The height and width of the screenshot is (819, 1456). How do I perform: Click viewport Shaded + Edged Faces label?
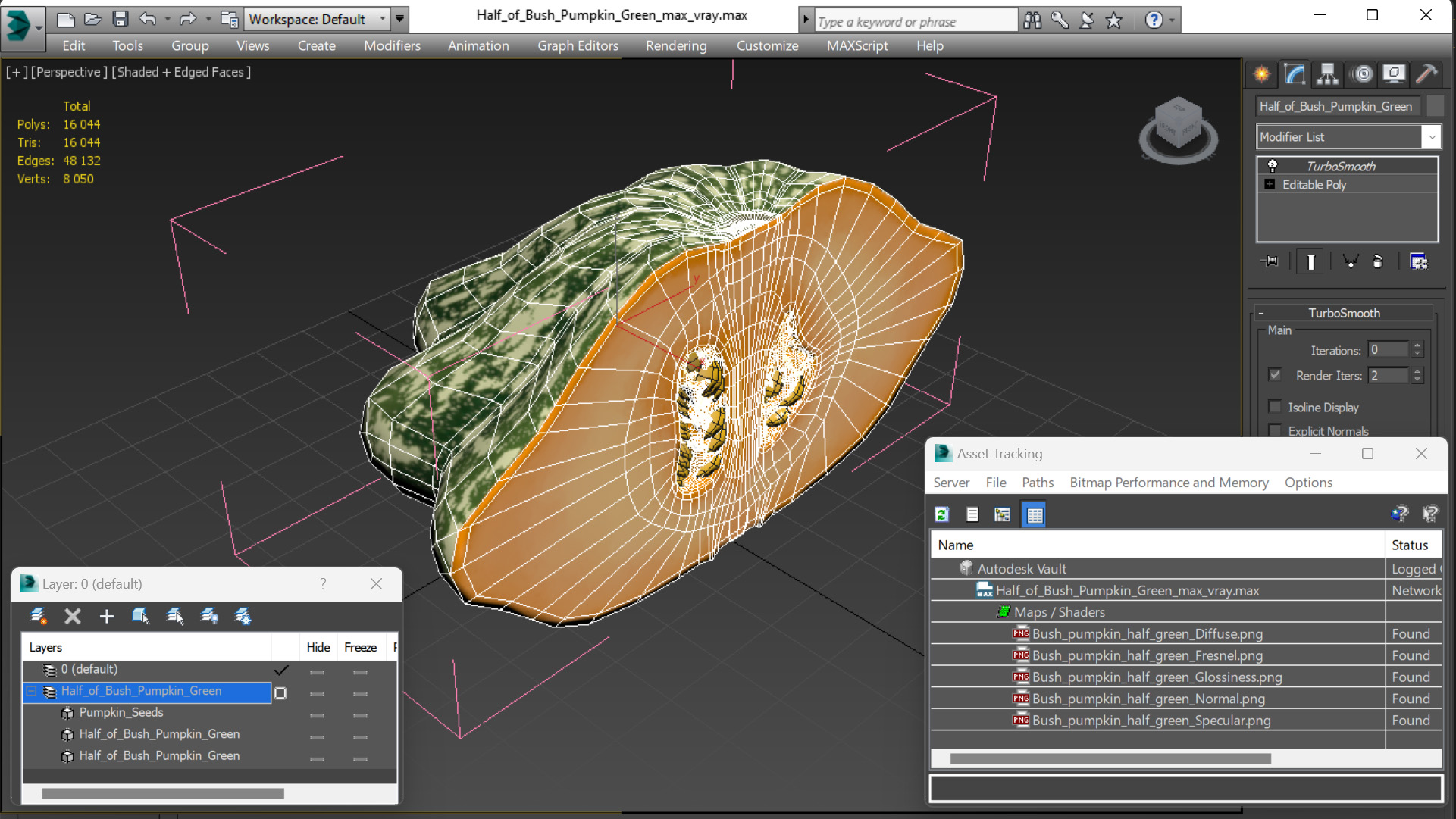pos(180,72)
